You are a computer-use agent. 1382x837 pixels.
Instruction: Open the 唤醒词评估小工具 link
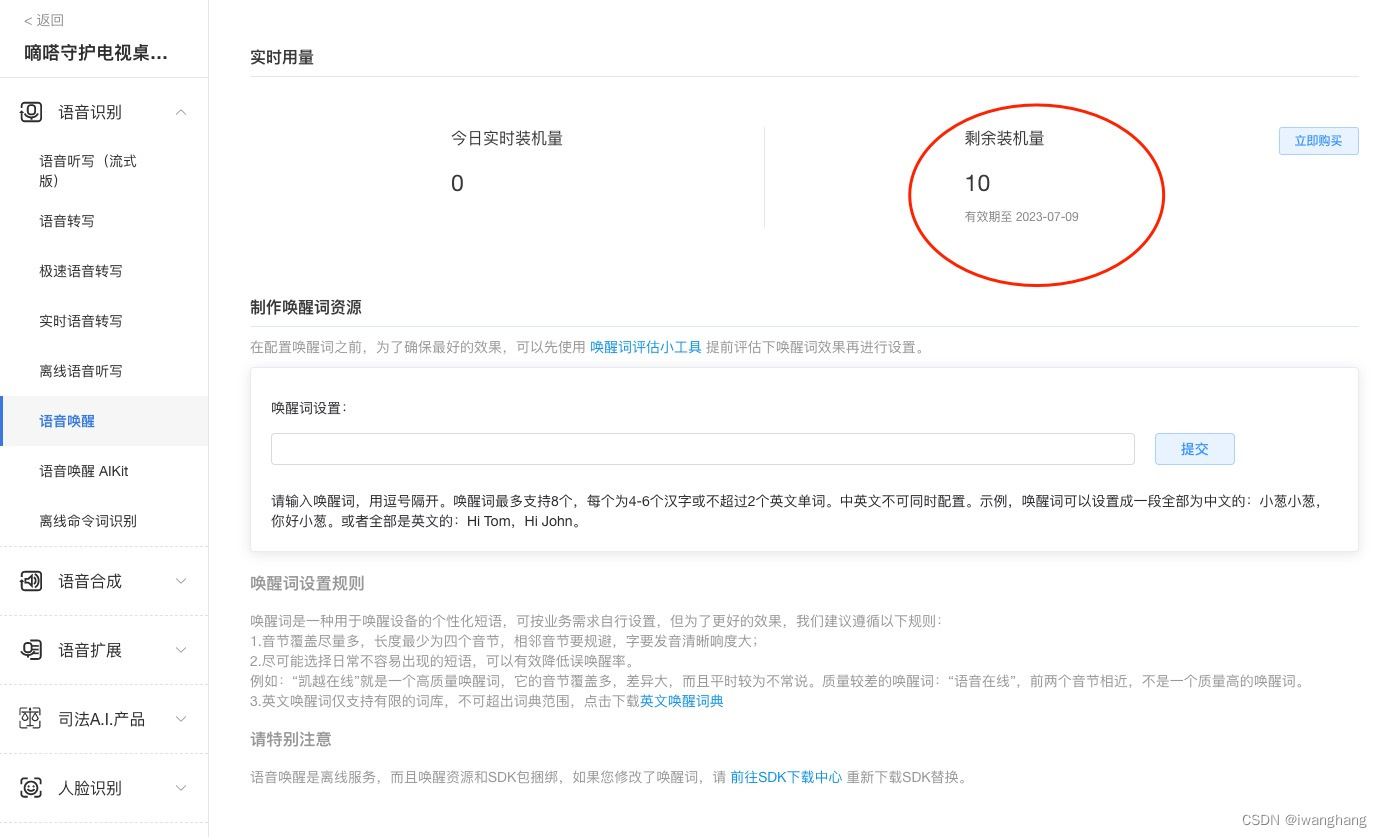[645, 347]
